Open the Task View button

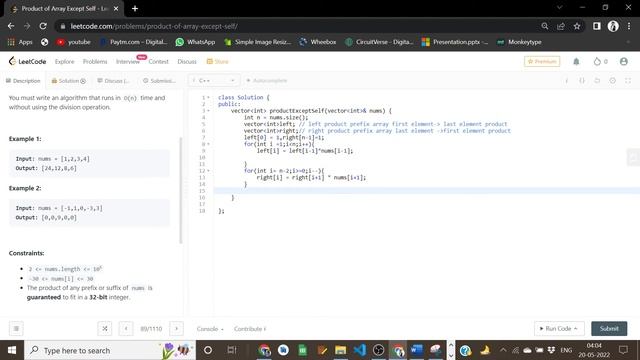232,350
